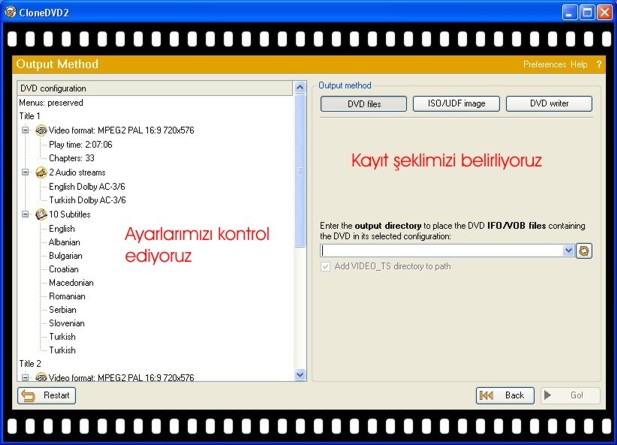Select the 'Title 1' row
The width and height of the screenshot is (617, 445).
[30, 116]
